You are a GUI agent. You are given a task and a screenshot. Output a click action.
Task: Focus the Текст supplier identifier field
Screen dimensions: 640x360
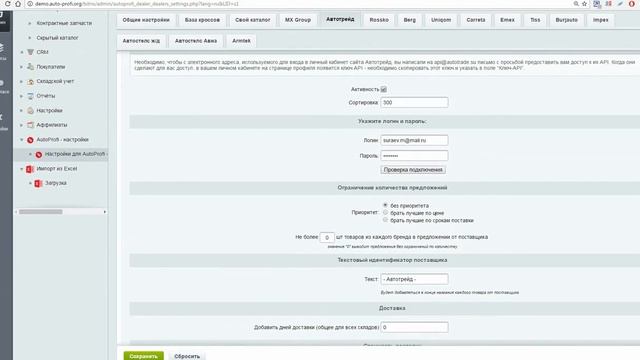414,279
